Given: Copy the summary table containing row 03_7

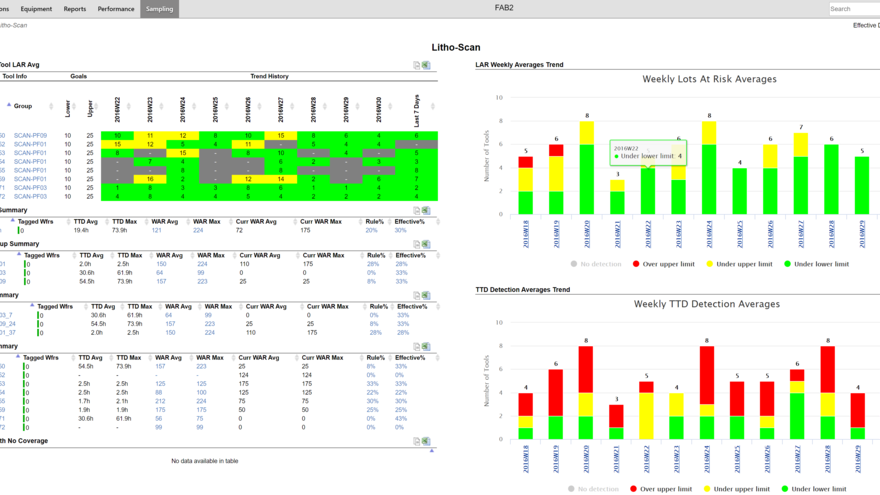Looking at the screenshot, I should 416,295.
